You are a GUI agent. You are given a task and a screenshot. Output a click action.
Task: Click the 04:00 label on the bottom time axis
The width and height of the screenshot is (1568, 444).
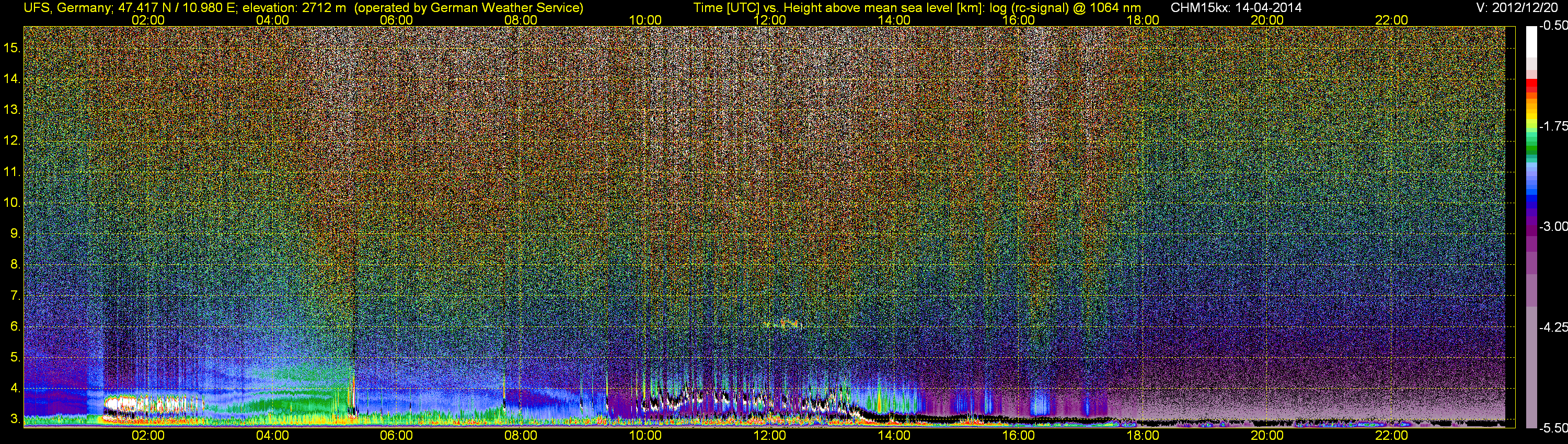[x=272, y=436]
